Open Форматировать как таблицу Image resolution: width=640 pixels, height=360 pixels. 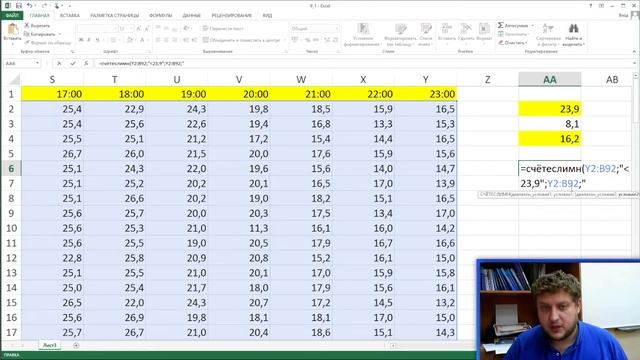tap(400, 35)
